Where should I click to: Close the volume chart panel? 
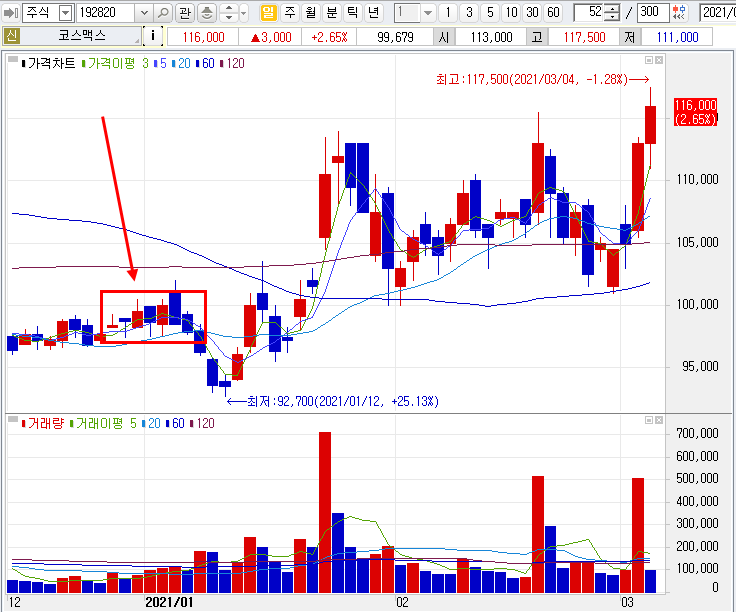659,420
